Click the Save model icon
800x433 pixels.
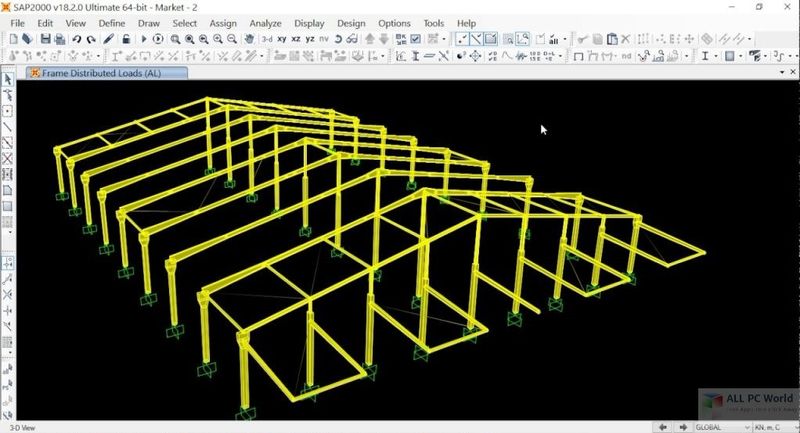point(45,39)
